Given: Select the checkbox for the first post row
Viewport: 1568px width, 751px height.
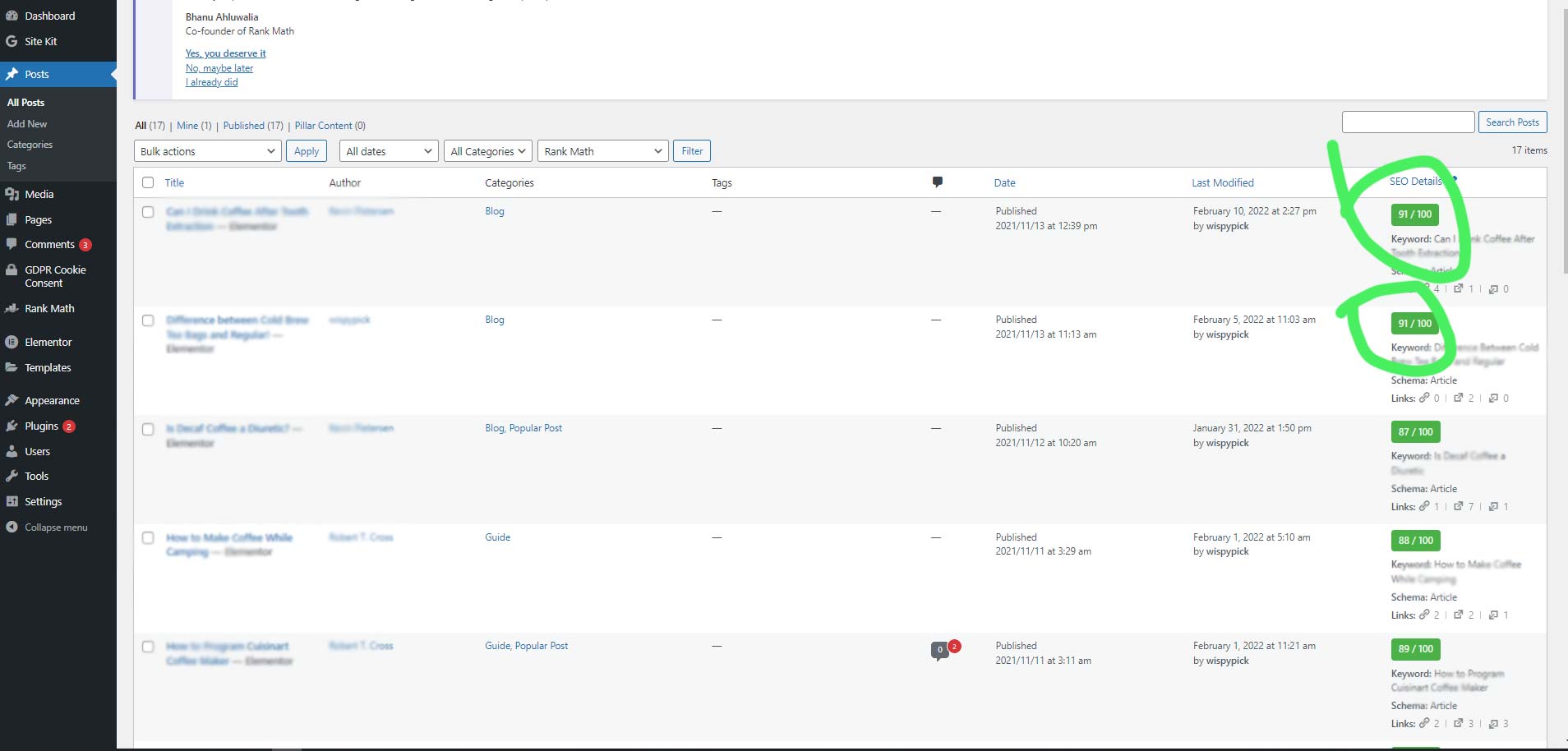Looking at the screenshot, I should (149, 211).
